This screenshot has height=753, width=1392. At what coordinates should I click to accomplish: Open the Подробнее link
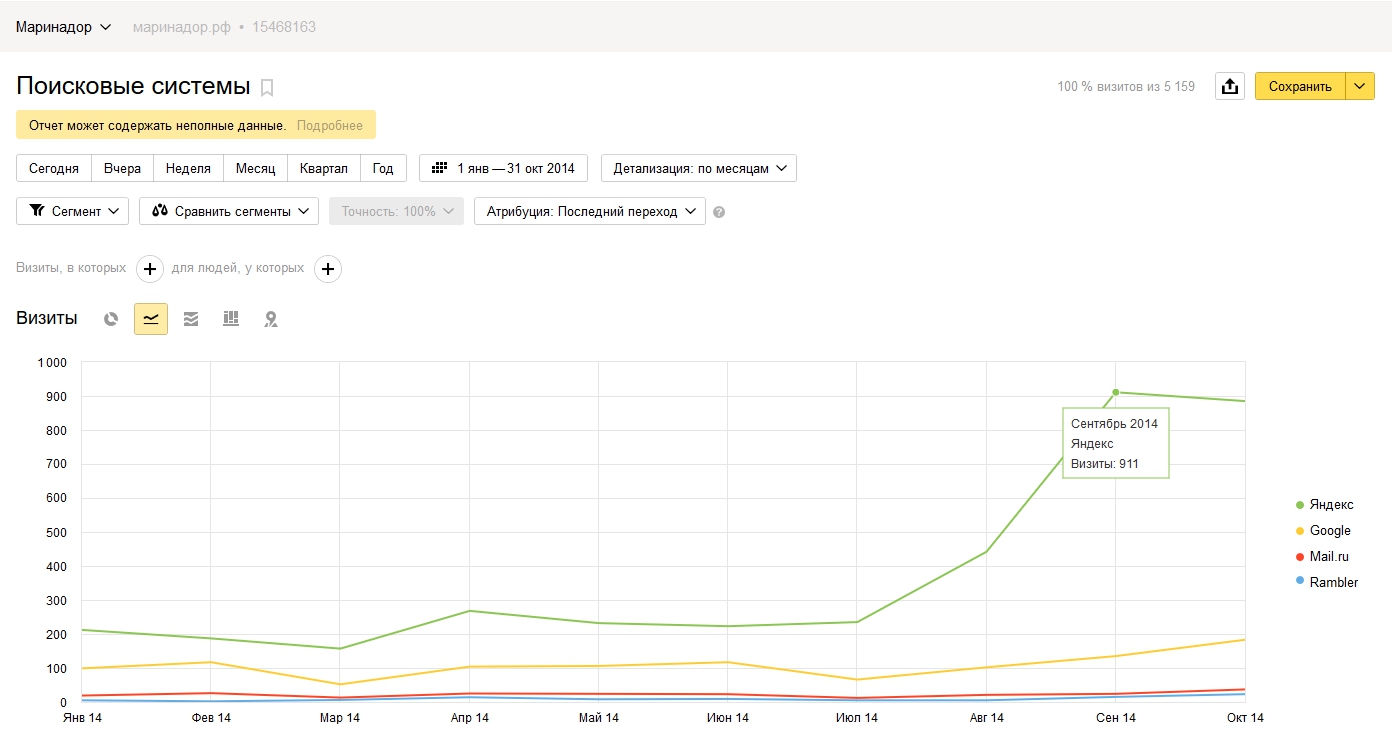[x=330, y=126]
